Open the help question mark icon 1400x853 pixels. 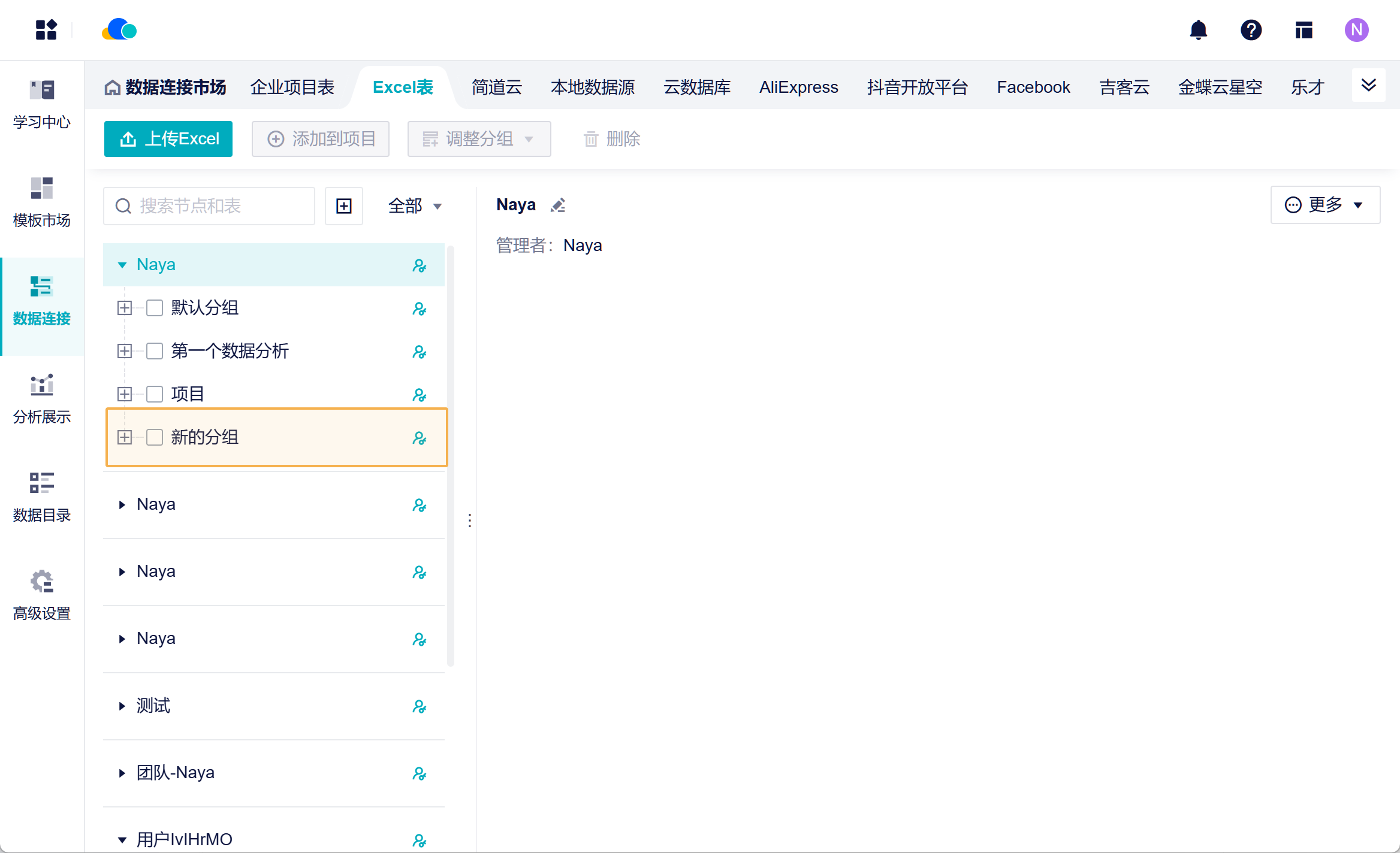(1251, 30)
